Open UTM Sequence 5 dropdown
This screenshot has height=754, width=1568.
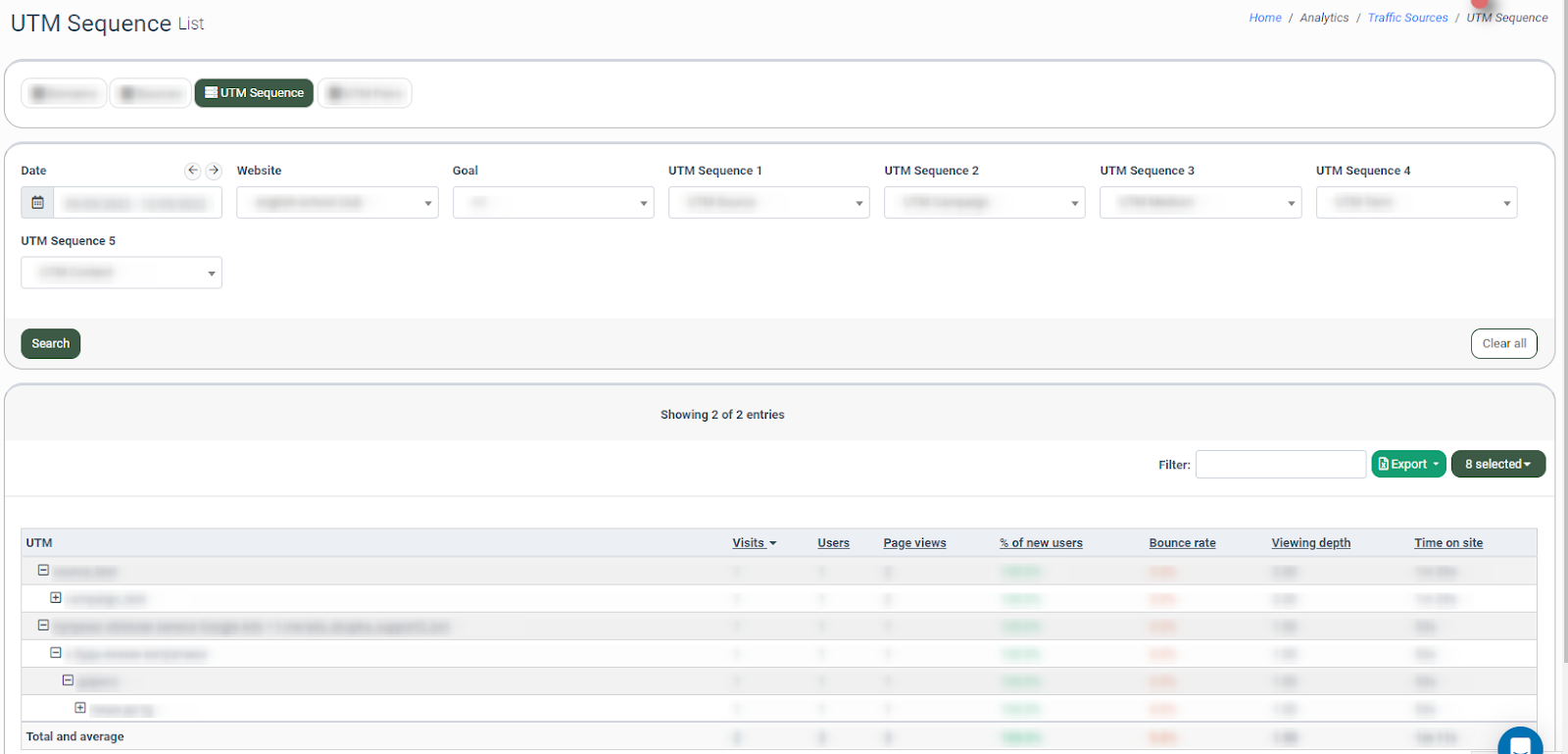point(122,273)
